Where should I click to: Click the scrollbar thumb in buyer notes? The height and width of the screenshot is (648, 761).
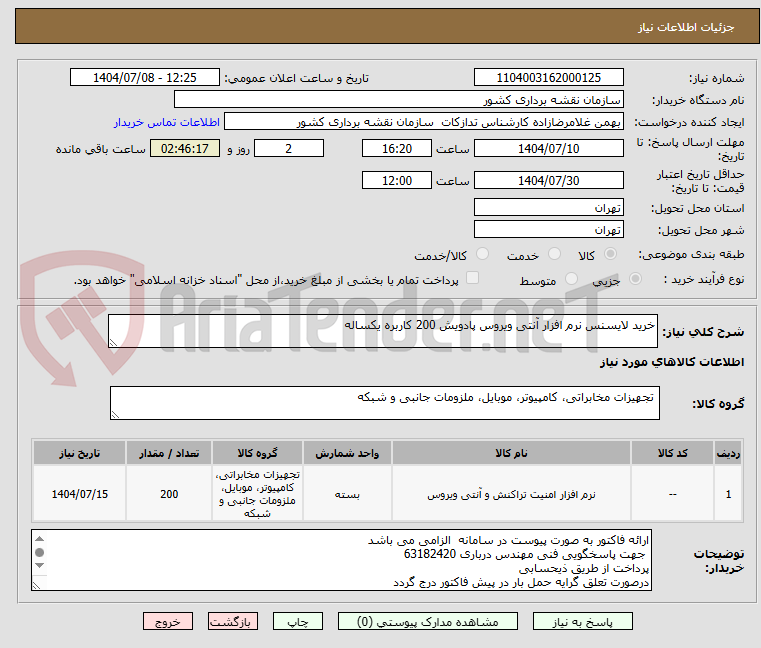point(40,552)
